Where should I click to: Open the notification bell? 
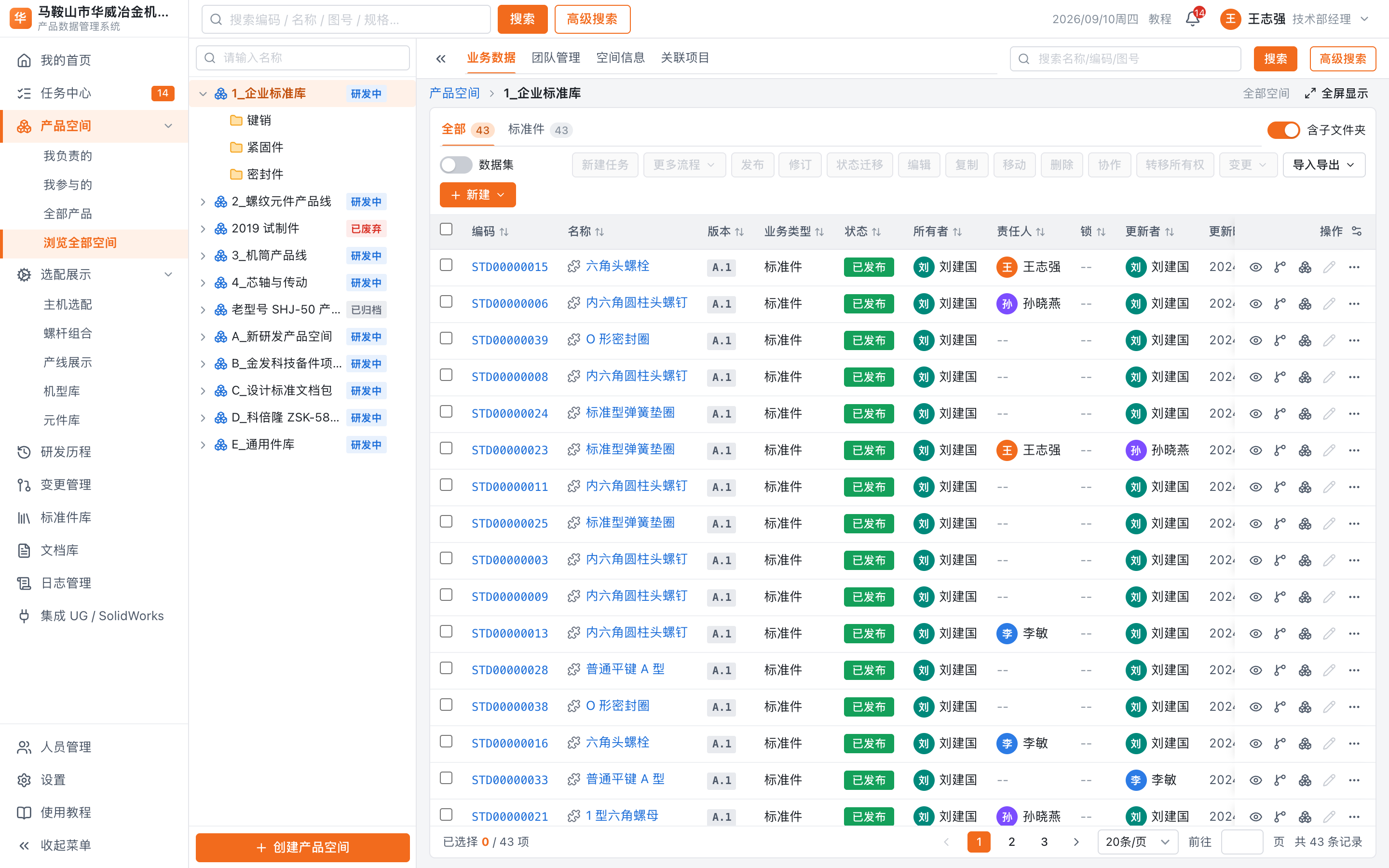tap(1192, 19)
